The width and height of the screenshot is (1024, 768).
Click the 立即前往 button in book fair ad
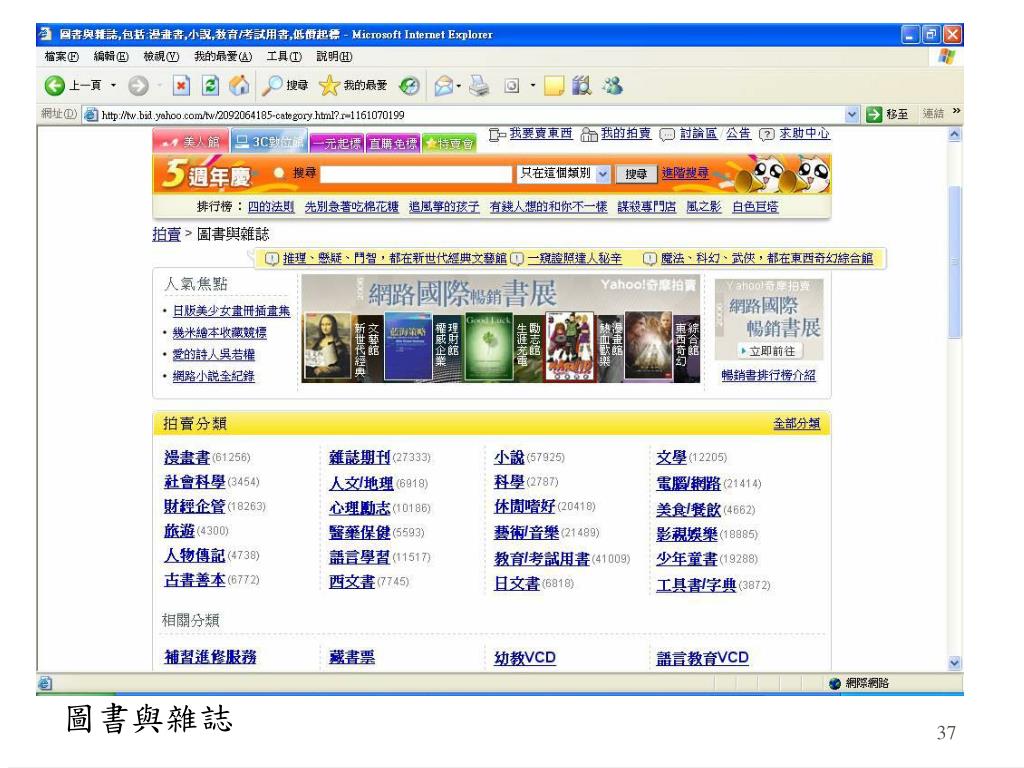[770, 351]
